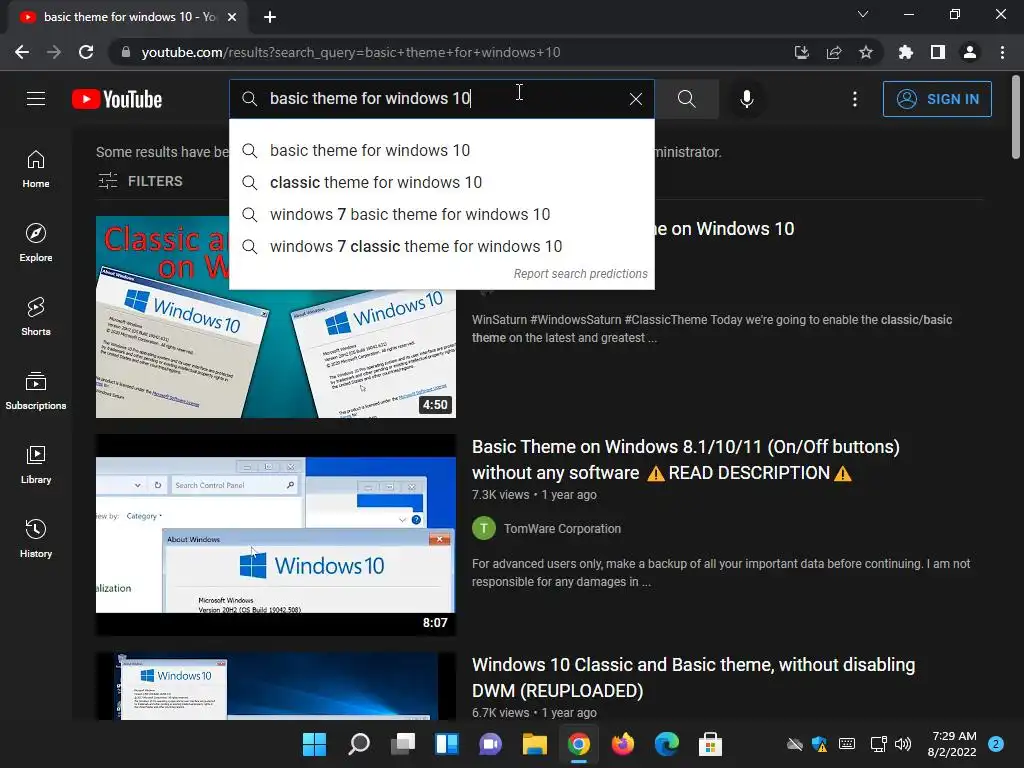
Task: Open taskbar Search
Action: tap(359, 744)
